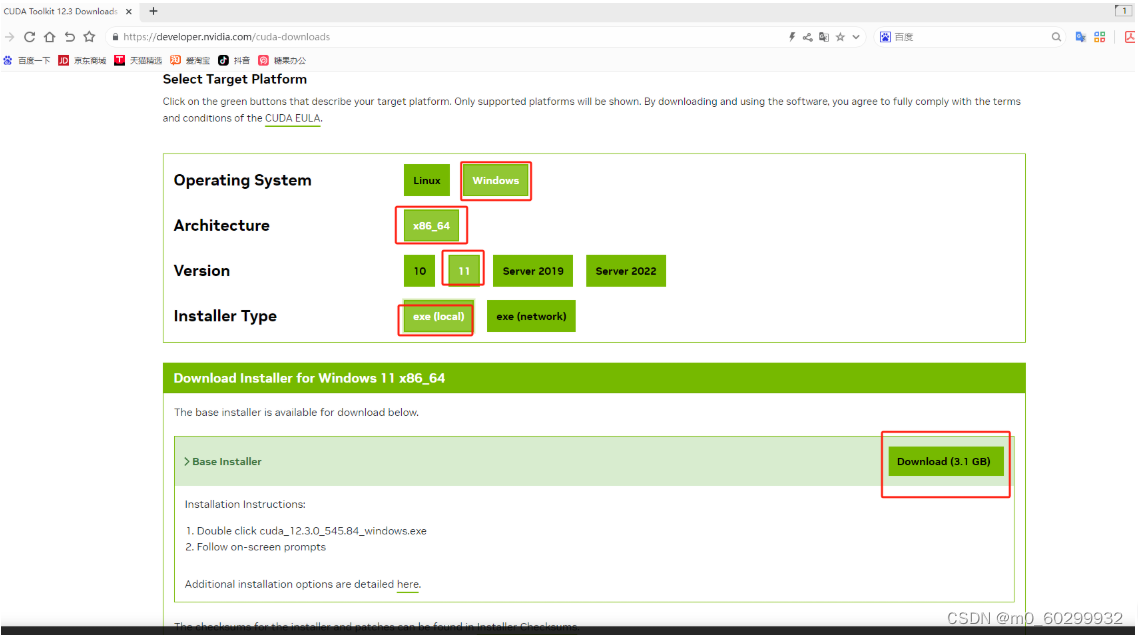Click the address bar URL field

[450, 37]
